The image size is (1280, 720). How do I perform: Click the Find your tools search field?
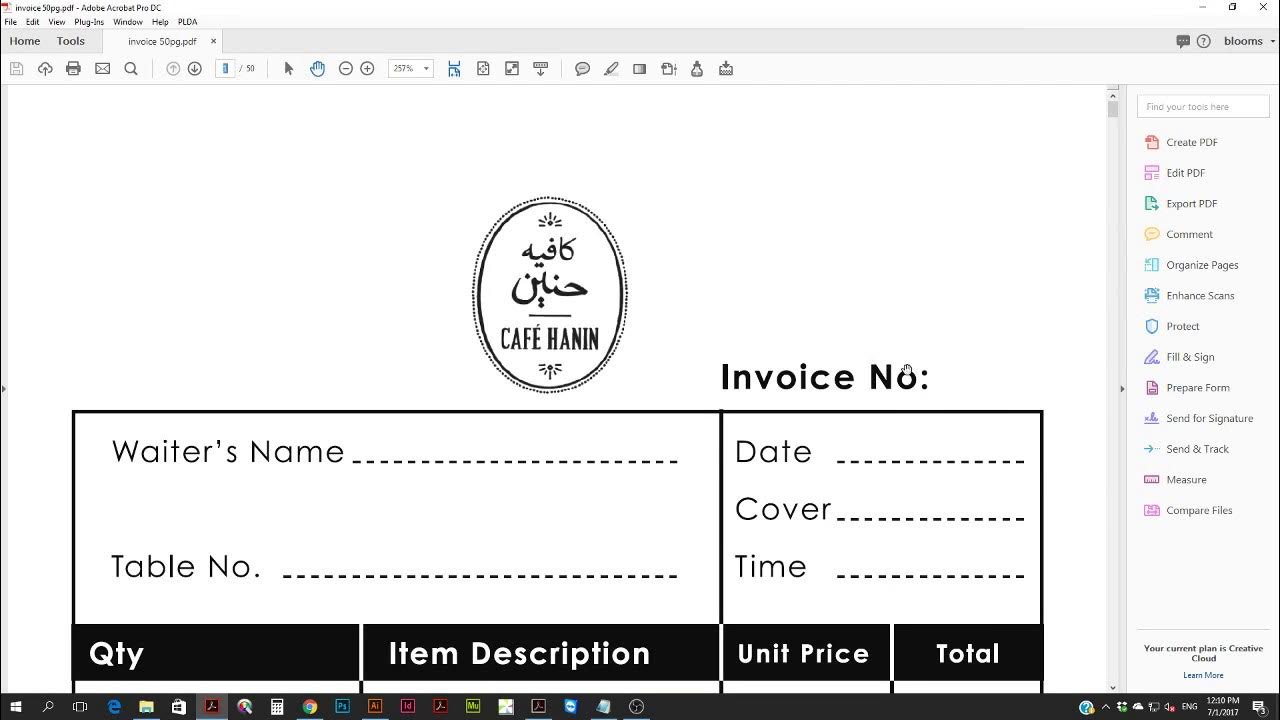tap(1203, 107)
